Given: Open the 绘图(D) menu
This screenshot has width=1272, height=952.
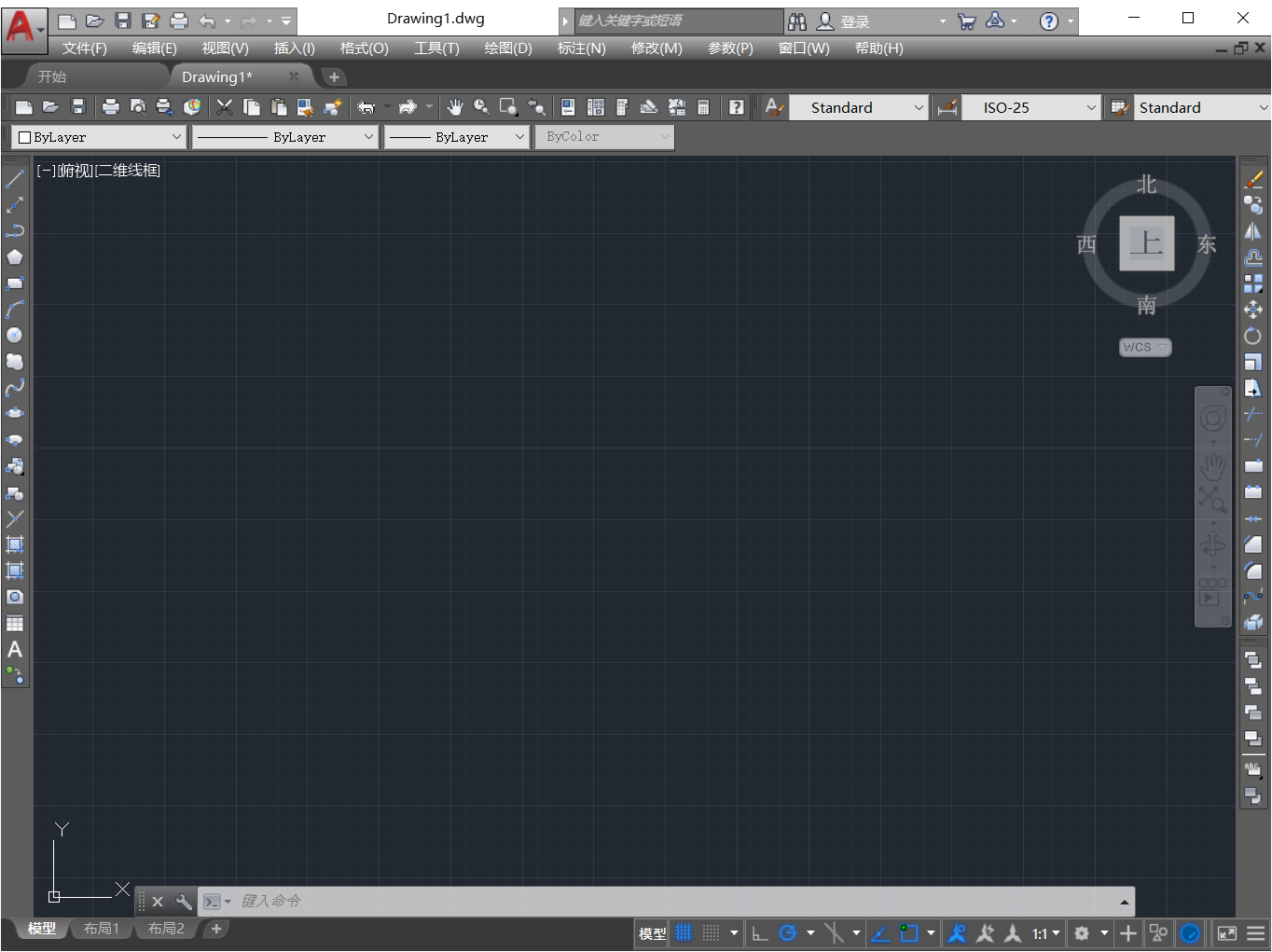Looking at the screenshot, I should [507, 48].
